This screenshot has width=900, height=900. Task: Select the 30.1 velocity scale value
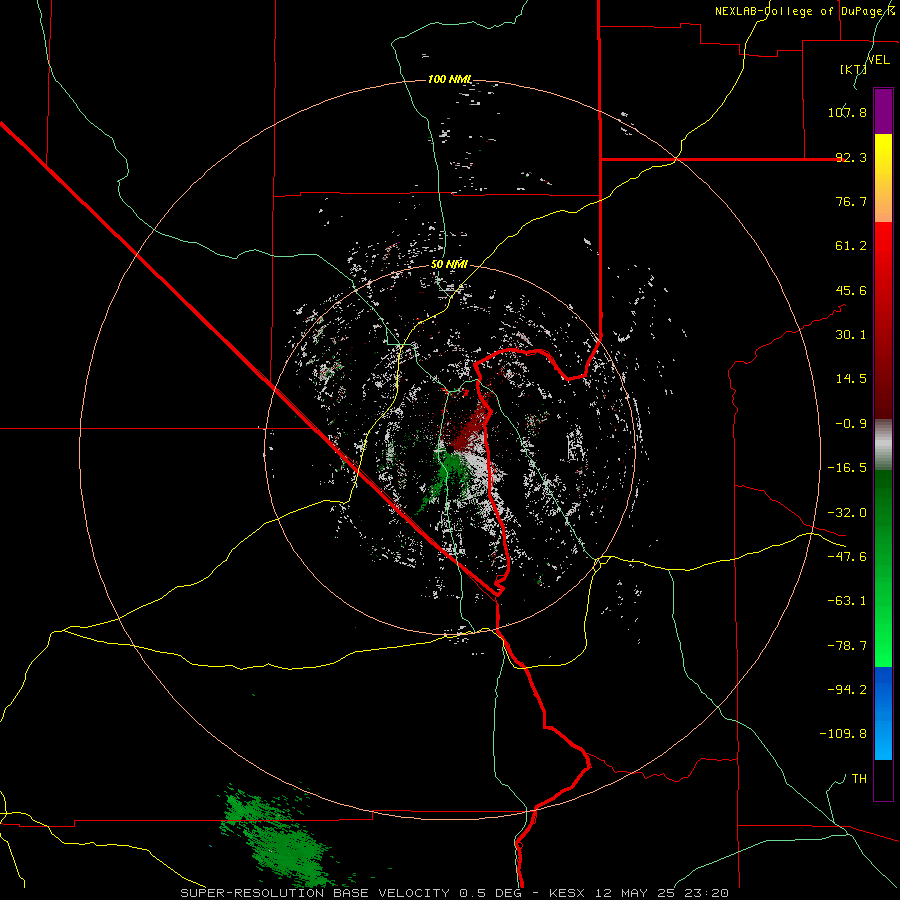point(851,335)
